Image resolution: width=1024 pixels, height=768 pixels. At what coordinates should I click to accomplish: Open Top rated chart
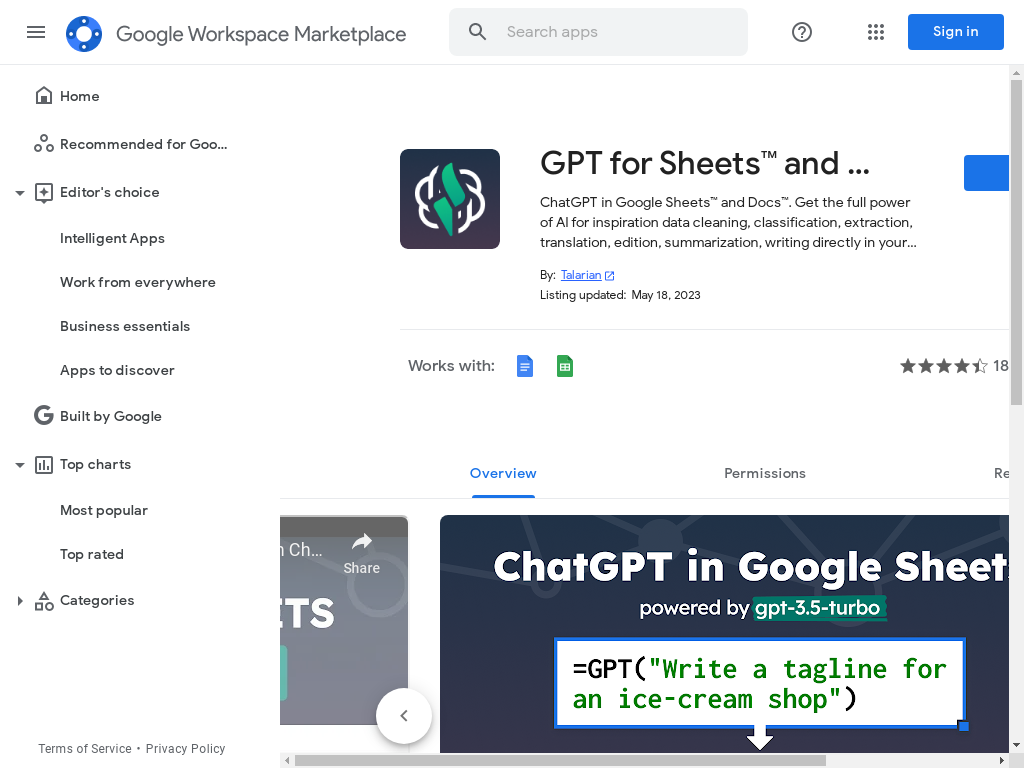click(x=91, y=554)
